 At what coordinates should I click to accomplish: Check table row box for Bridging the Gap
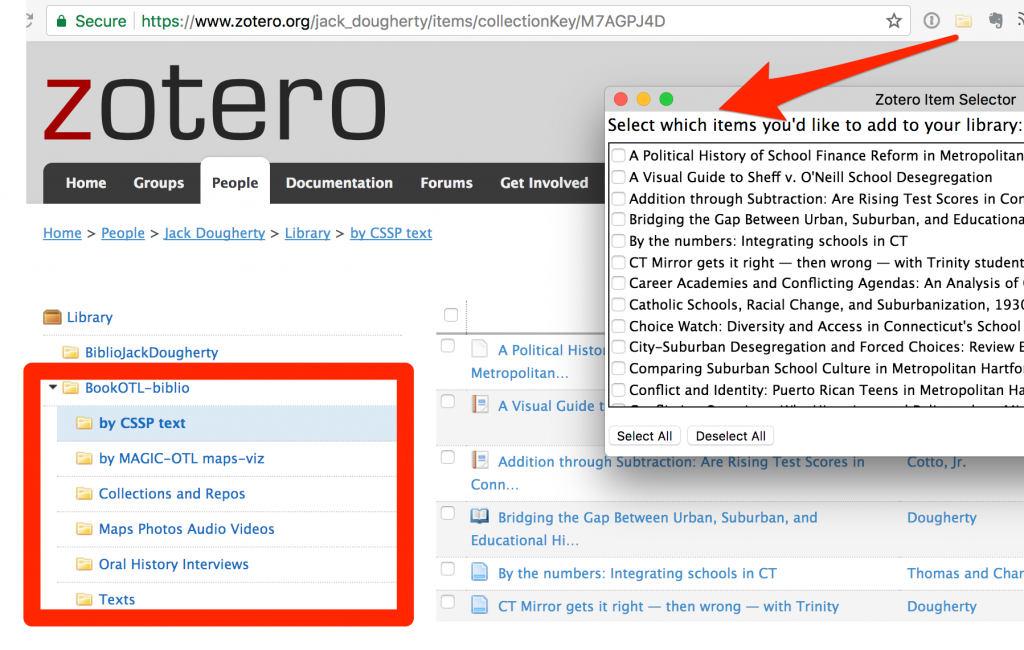[x=447, y=513]
